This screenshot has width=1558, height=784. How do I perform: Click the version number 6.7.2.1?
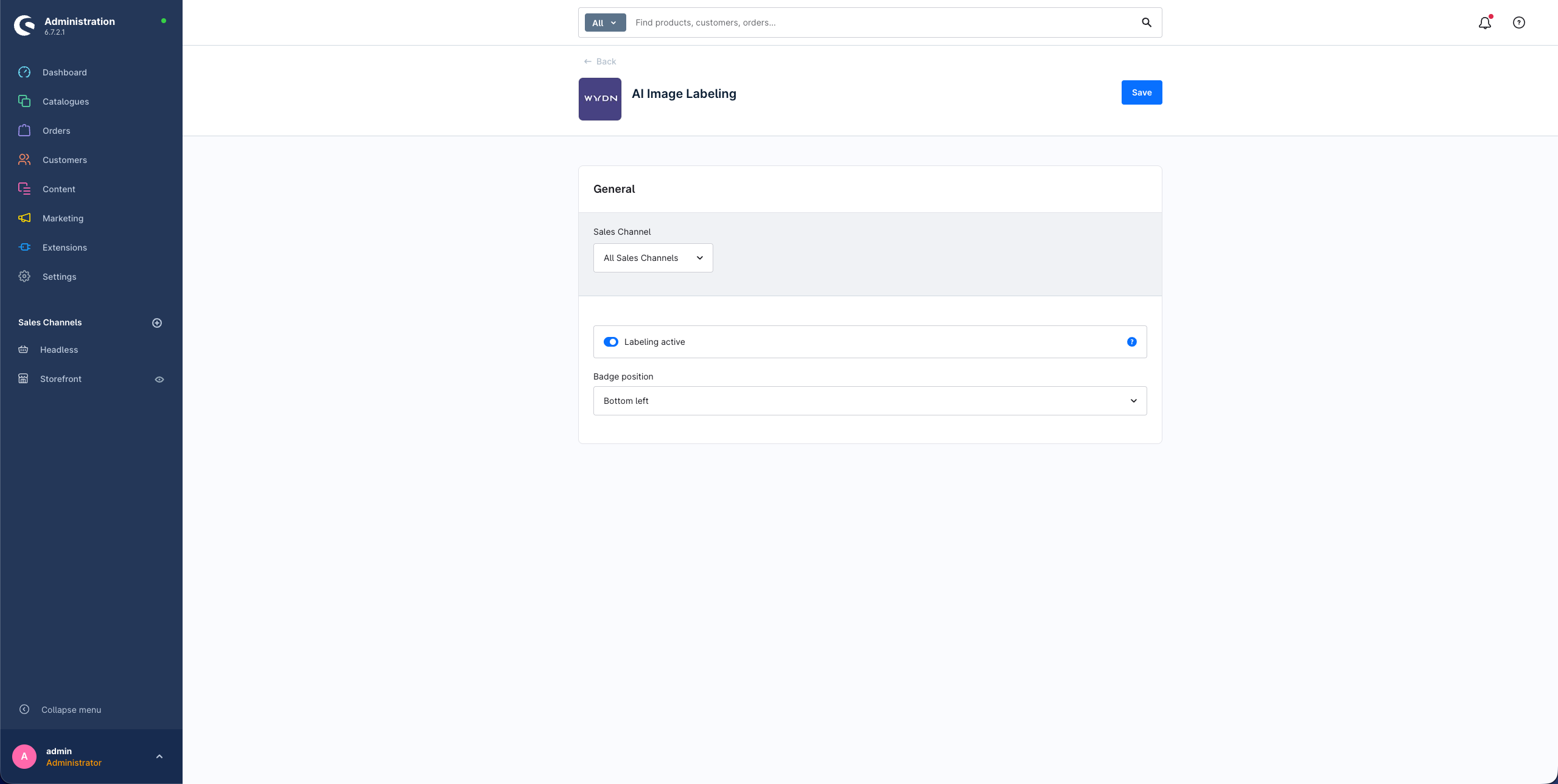55,32
